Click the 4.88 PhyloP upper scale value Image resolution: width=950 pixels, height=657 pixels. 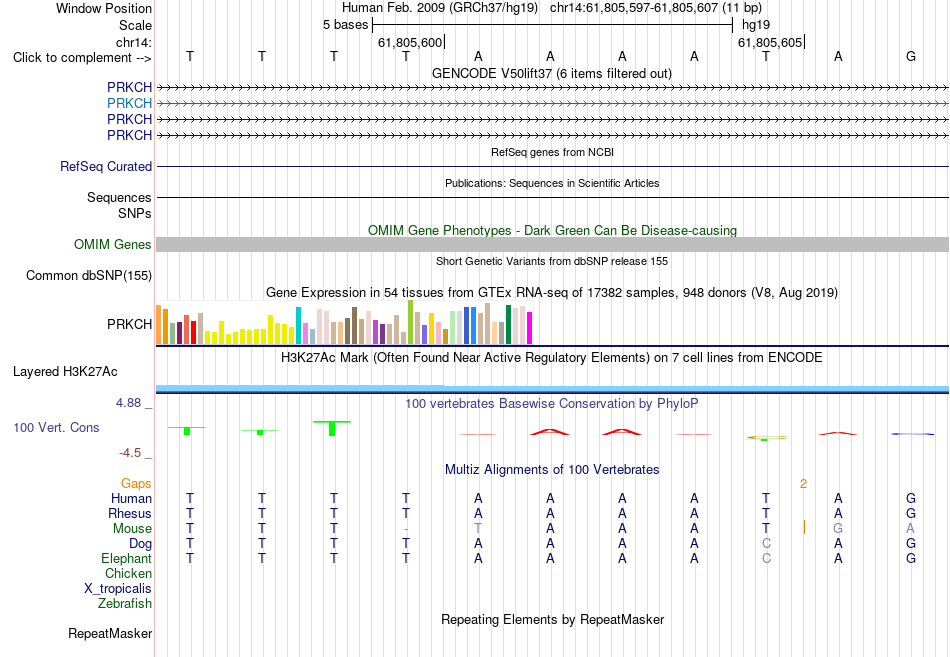(x=128, y=402)
